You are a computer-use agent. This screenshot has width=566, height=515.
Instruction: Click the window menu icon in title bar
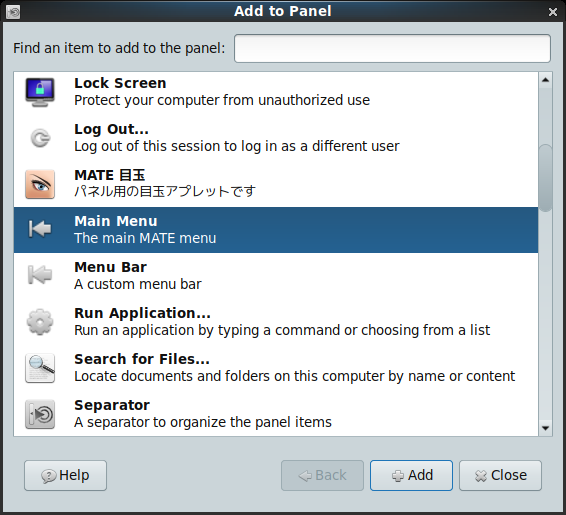click(13, 12)
